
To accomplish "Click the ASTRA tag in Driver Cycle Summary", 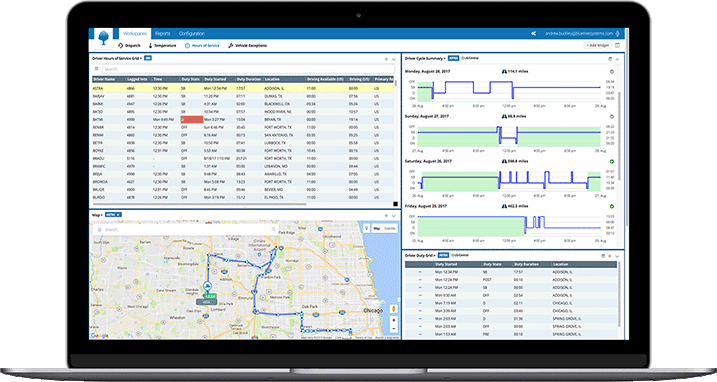I will tap(453, 59).
